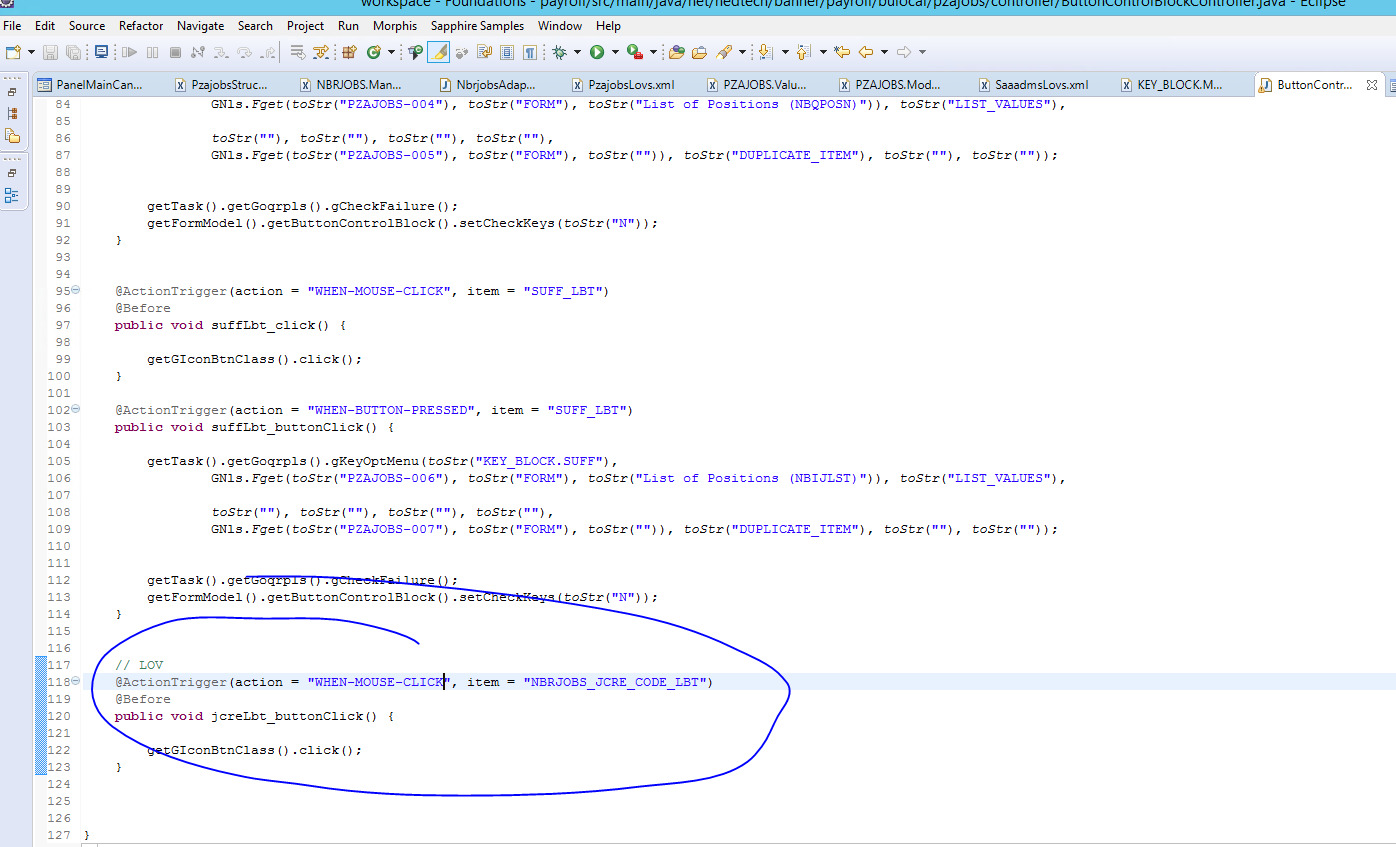Toggle Mark Occurrences highlighting

(438, 50)
